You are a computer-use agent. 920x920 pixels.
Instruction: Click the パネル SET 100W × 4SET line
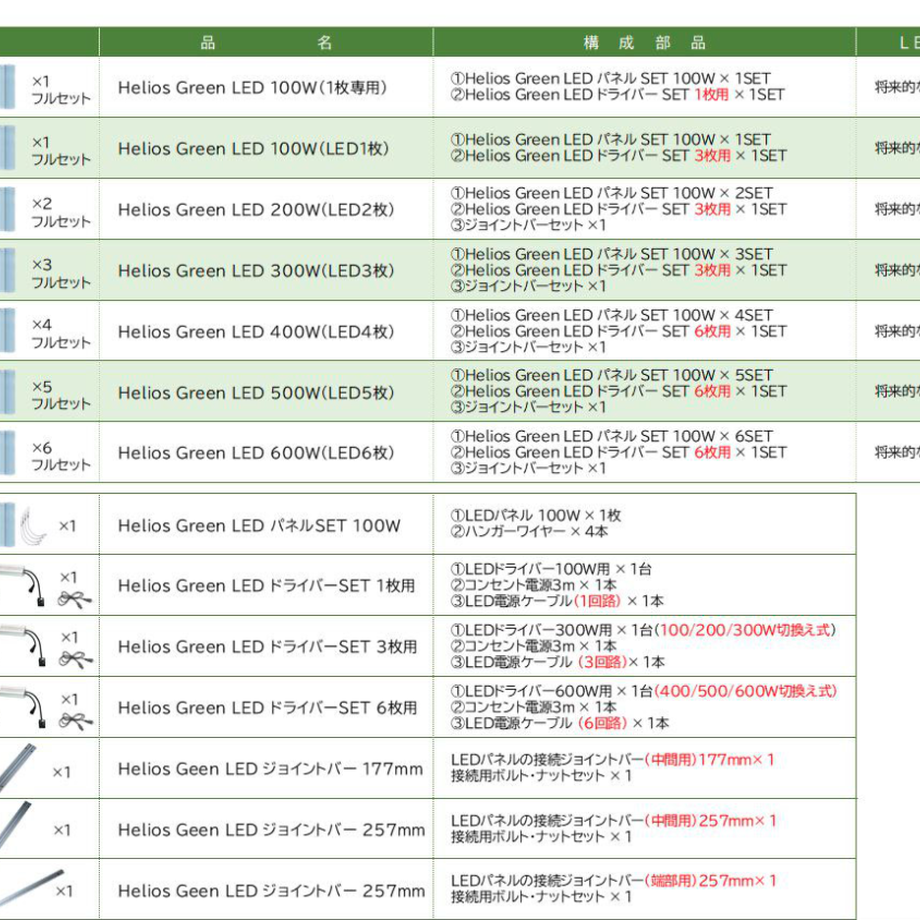[x=611, y=315]
